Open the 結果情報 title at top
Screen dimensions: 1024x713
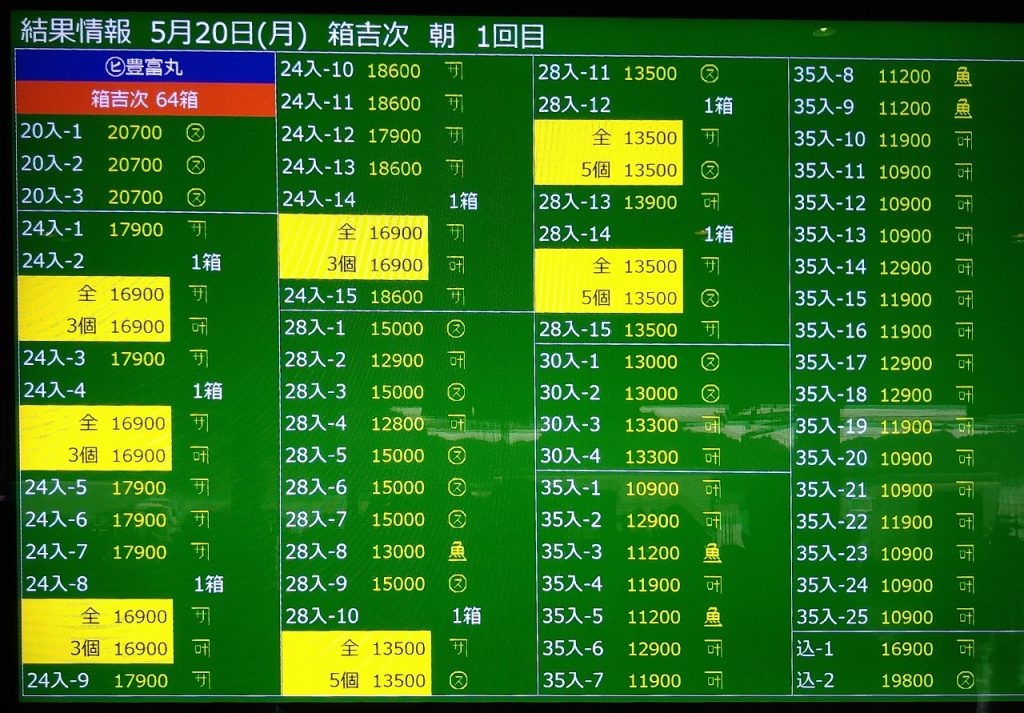(76, 32)
